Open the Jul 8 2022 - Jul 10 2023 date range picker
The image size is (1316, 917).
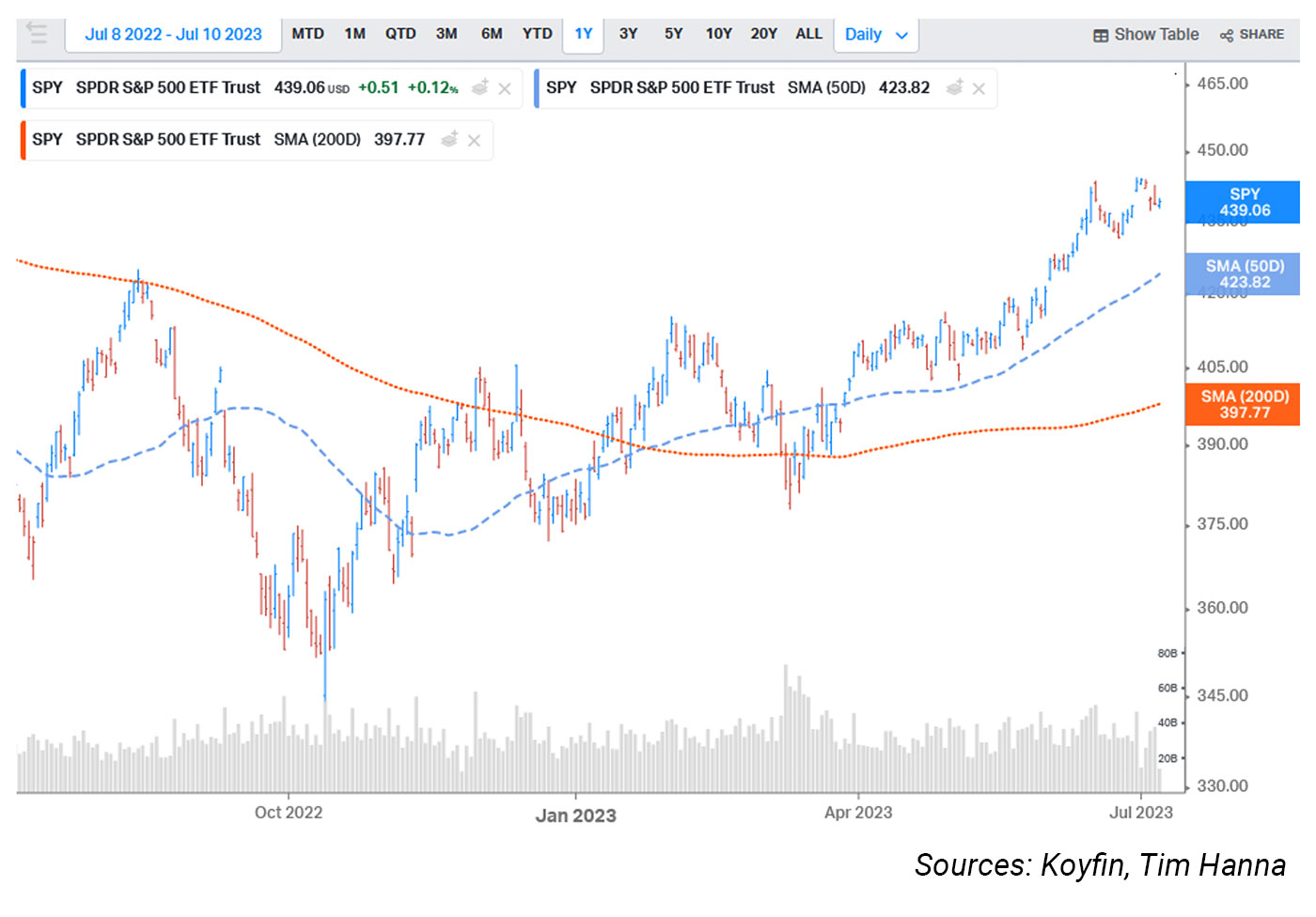pyautogui.click(x=173, y=35)
